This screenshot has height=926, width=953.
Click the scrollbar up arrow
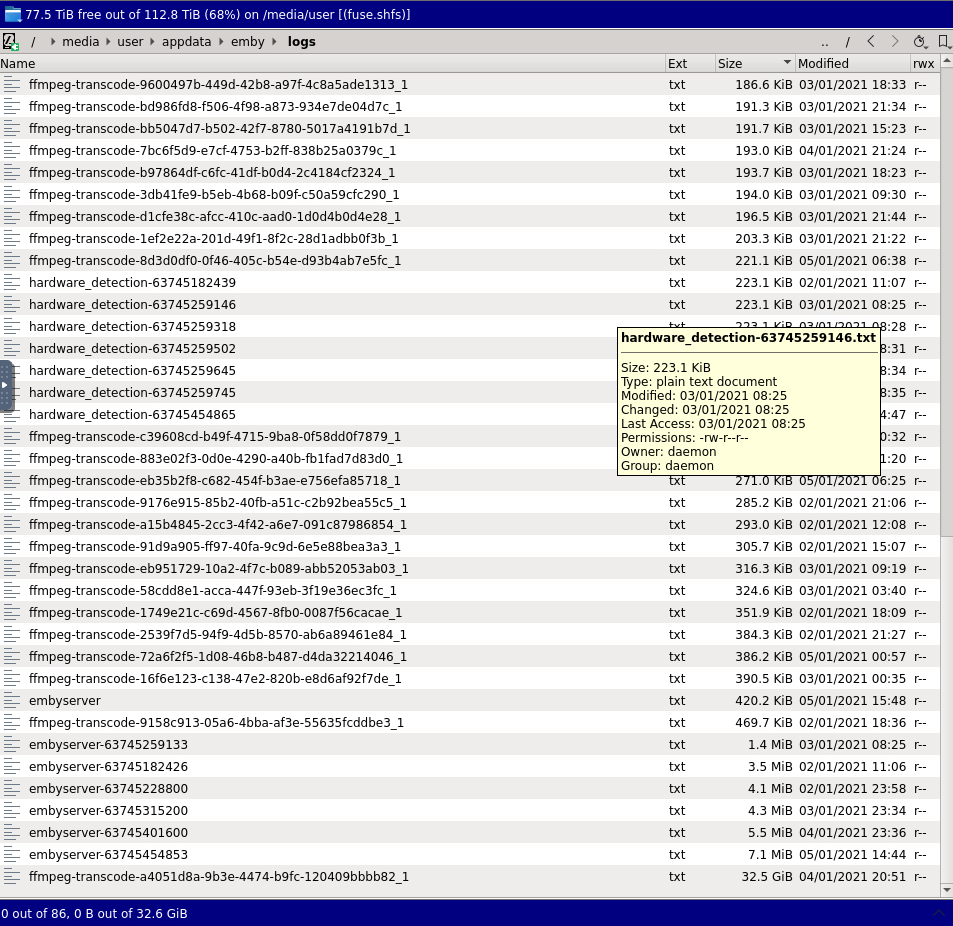coord(946,61)
